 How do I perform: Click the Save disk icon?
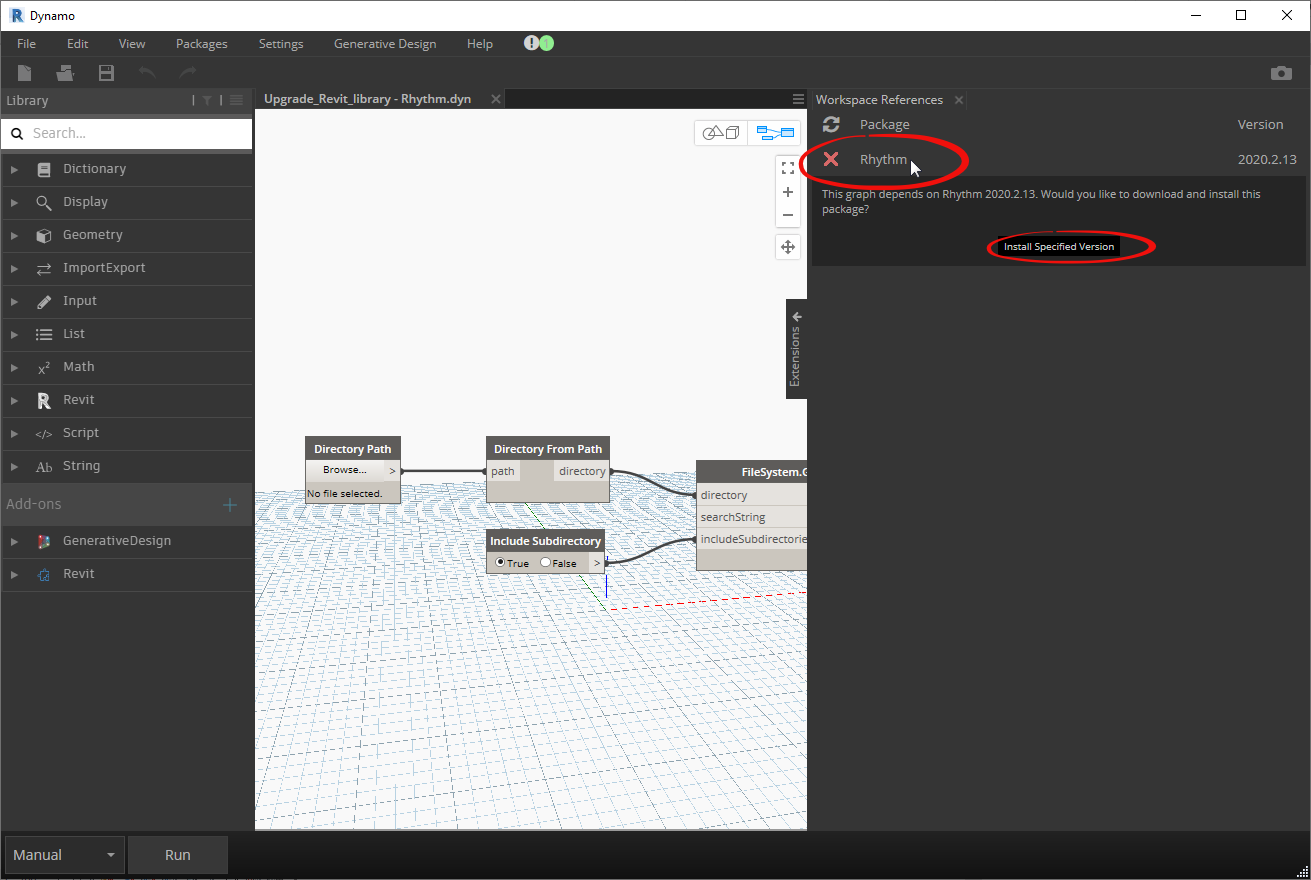[106, 73]
